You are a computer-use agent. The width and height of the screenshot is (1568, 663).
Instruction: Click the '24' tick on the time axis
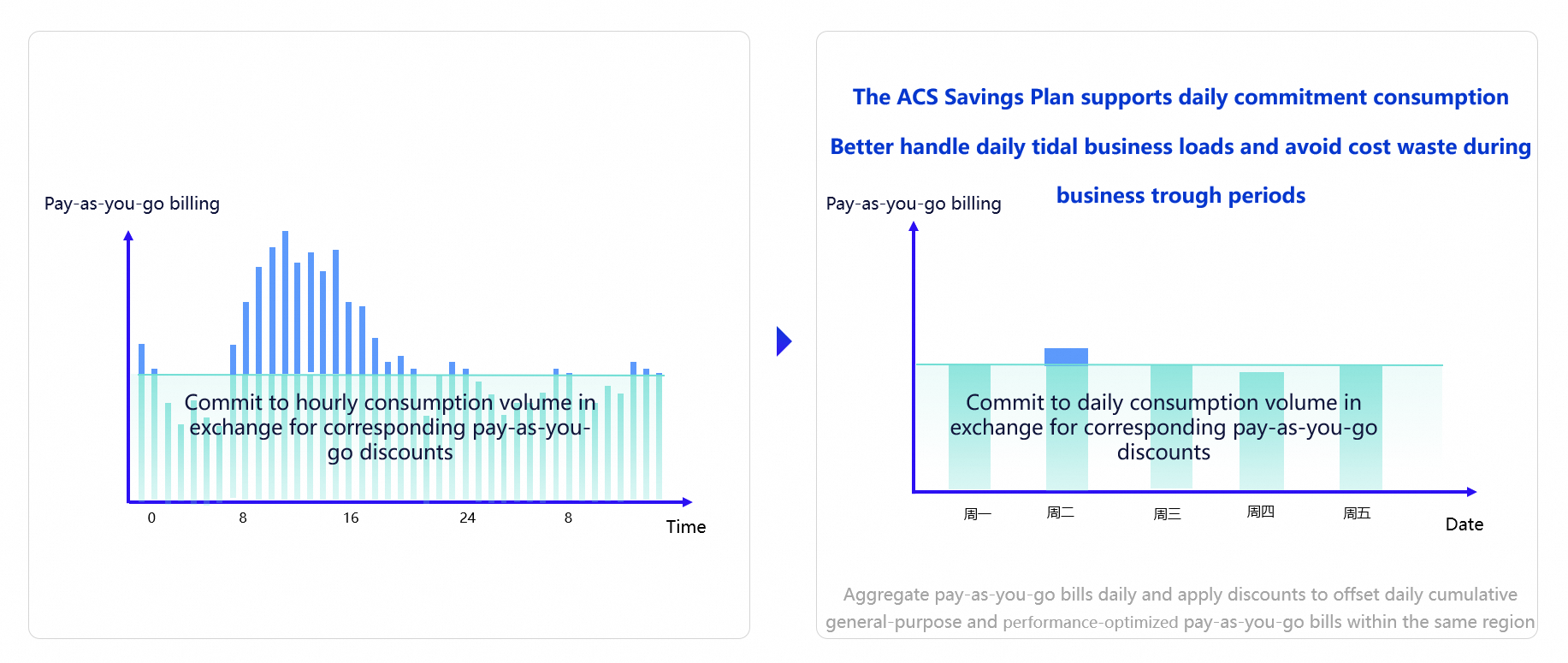(467, 518)
